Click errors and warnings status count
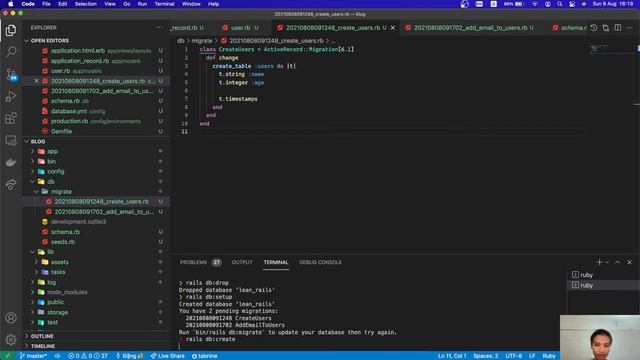 88,356
